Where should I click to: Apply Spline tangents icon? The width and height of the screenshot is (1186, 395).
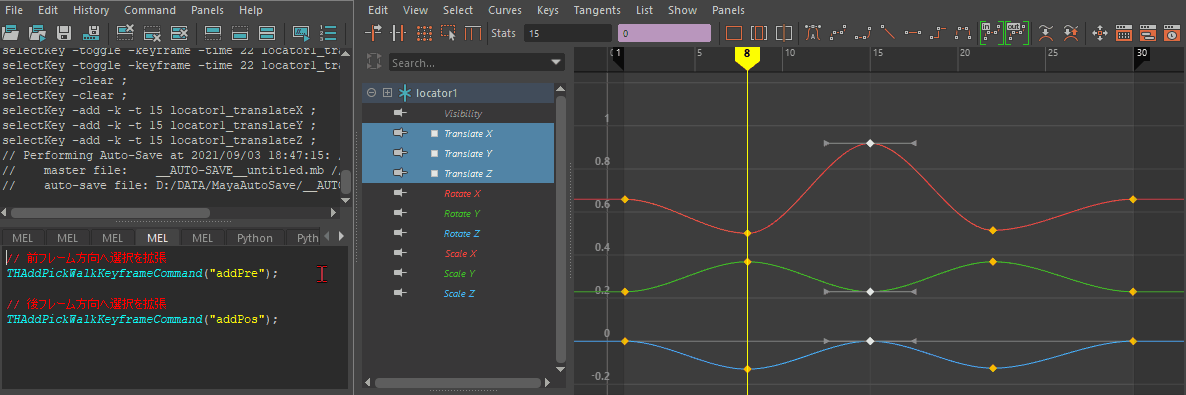pos(838,33)
